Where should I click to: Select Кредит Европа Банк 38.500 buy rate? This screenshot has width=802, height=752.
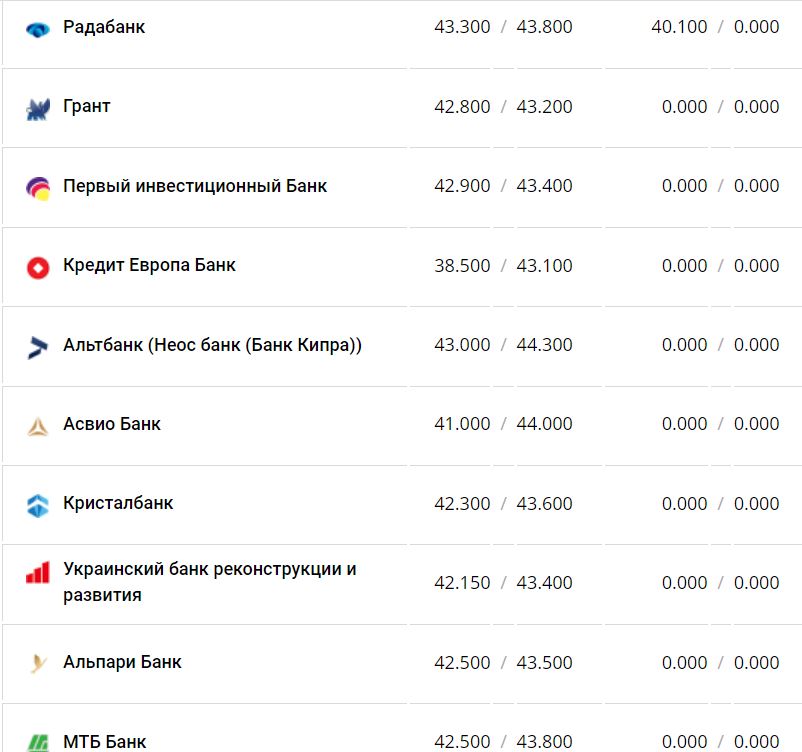[462, 266]
